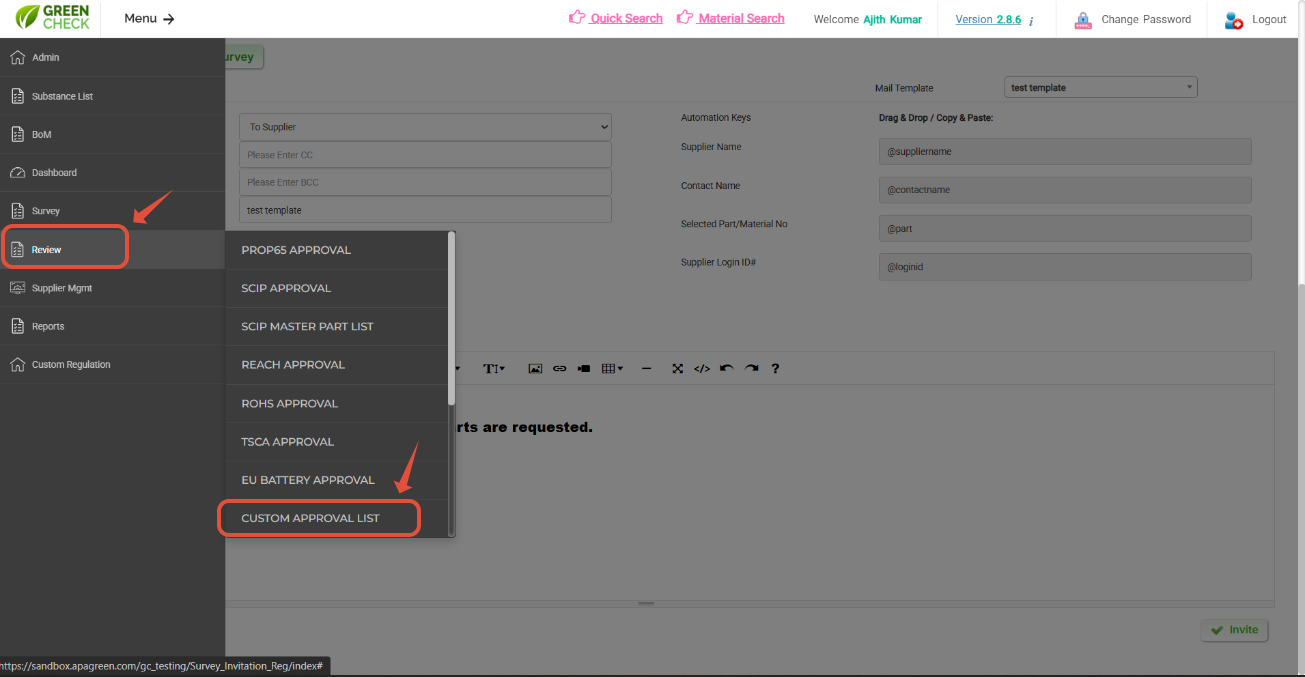This screenshot has width=1305, height=677.
Task: Click the Please Enter CC field
Action: 425,155
